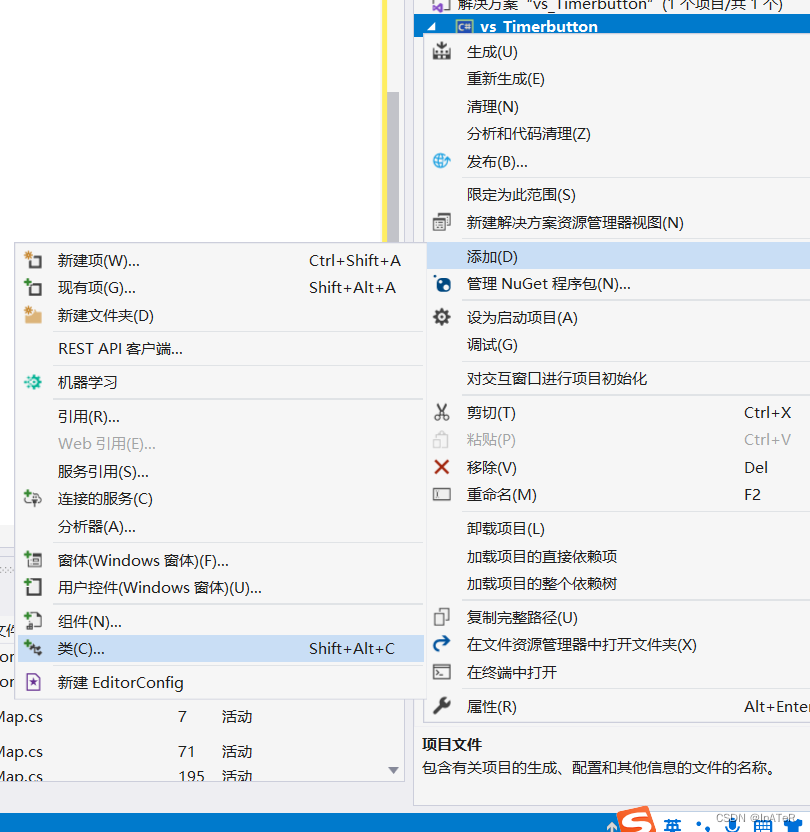Click the NuGet package manager icon
The image size is (810, 832).
coord(441,284)
